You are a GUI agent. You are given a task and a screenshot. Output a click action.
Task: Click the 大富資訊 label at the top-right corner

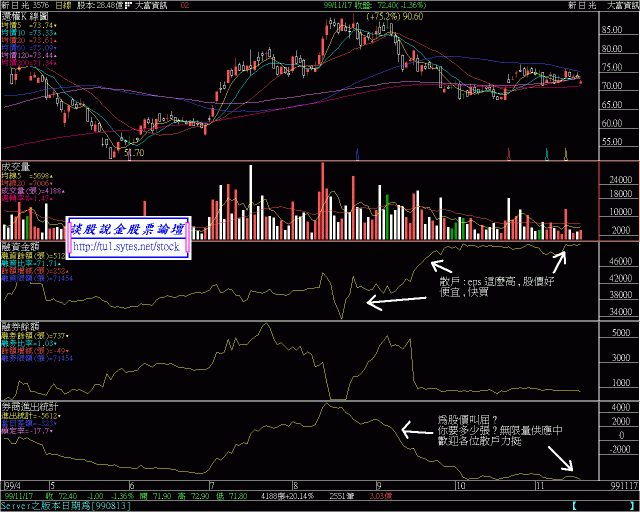click(623, 5)
